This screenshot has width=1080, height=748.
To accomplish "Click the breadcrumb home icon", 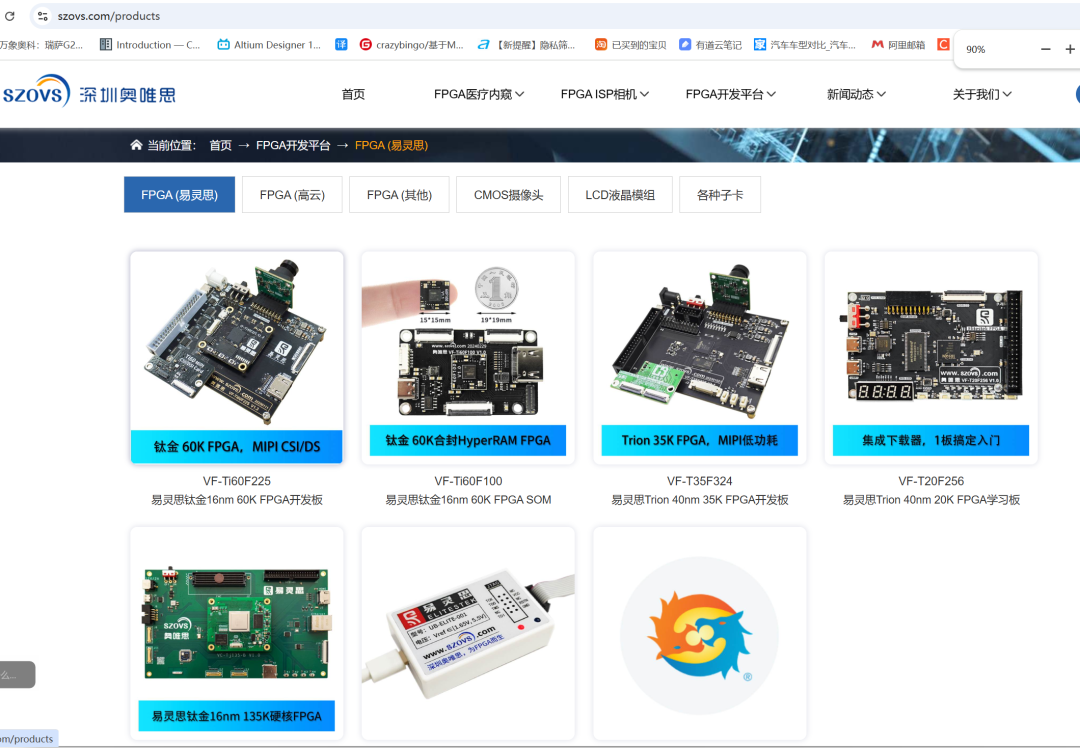I will tap(136, 145).
